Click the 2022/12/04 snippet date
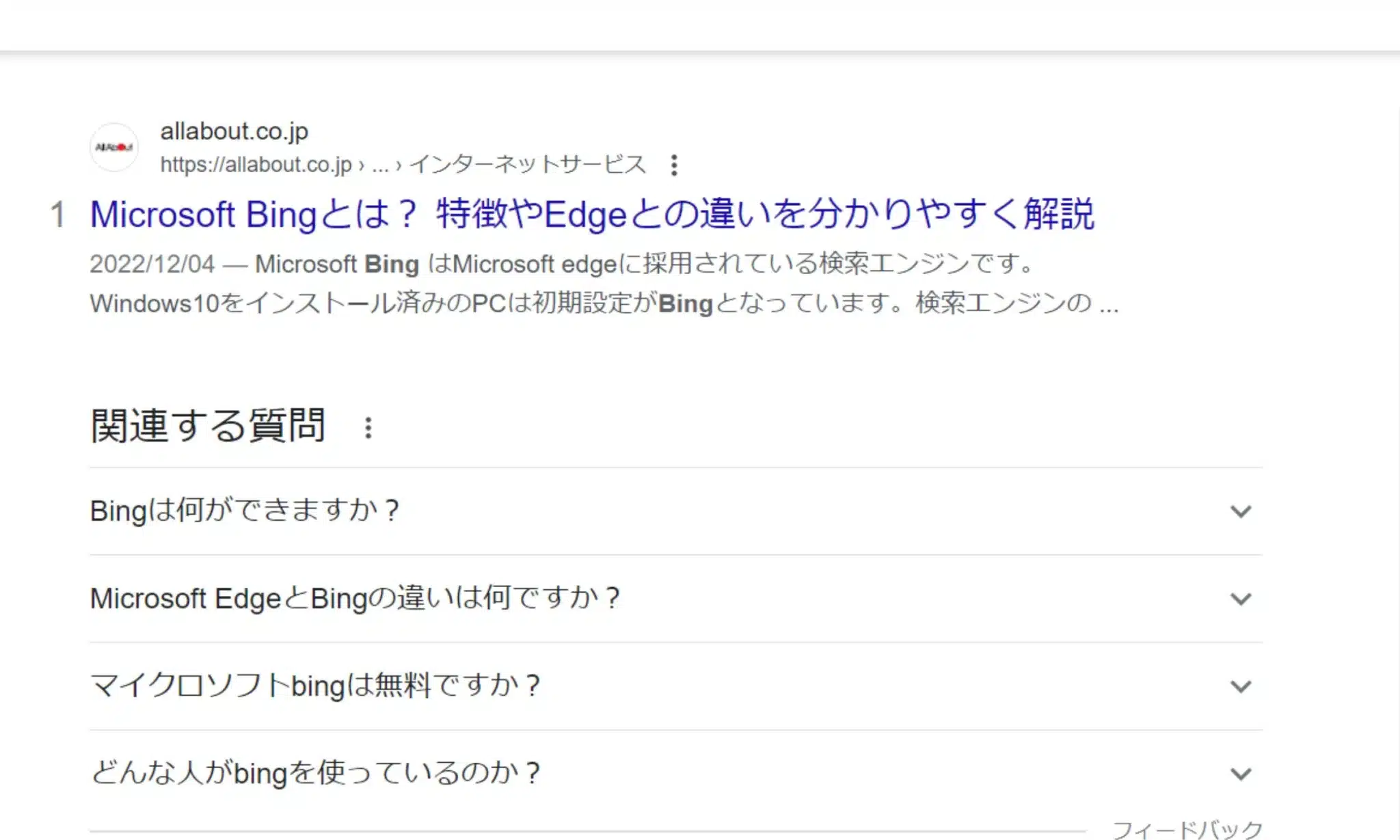 pyautogui.click(x=152, y=264)
